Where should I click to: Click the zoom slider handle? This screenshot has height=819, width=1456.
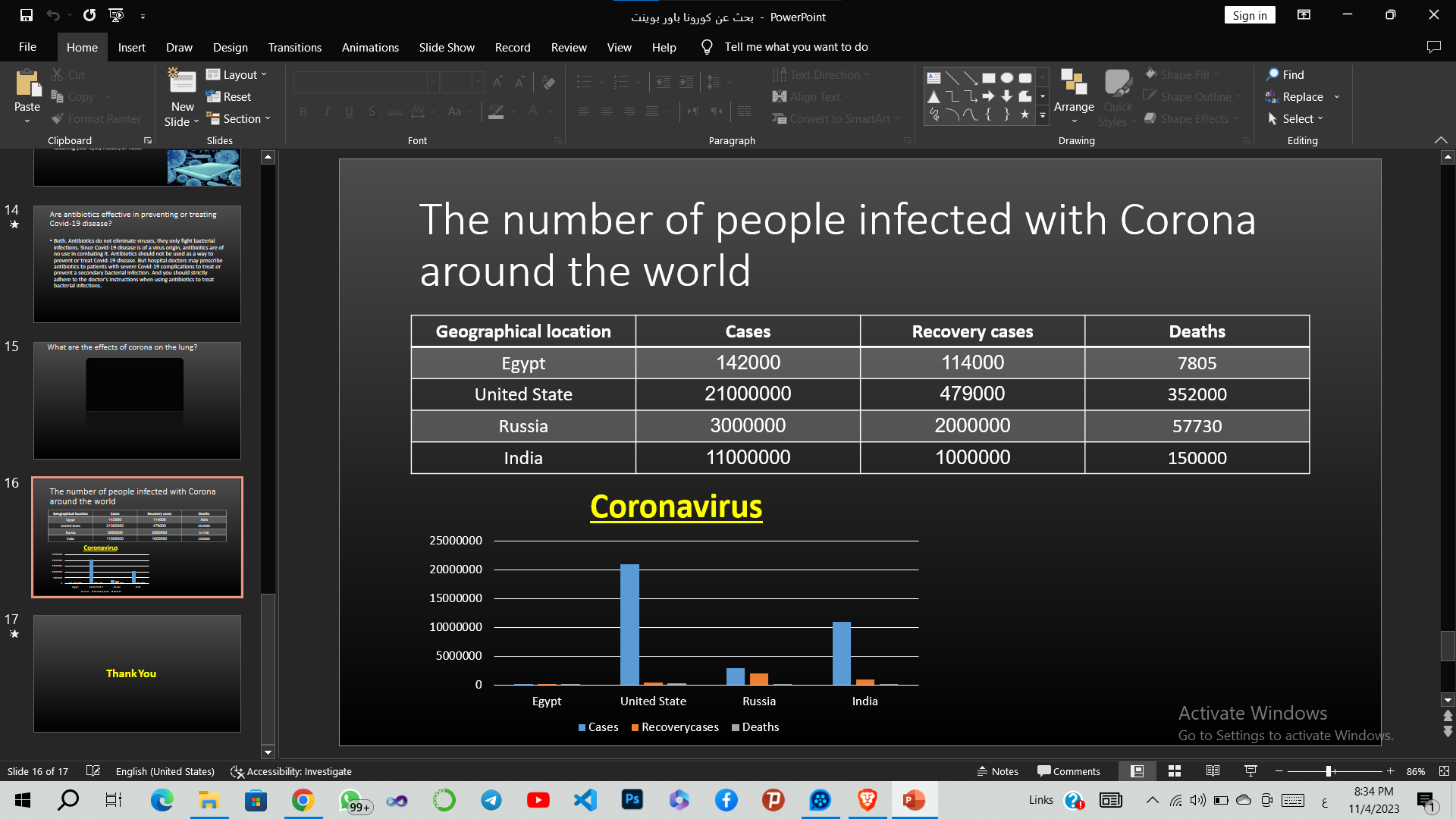pos(1329,771)
